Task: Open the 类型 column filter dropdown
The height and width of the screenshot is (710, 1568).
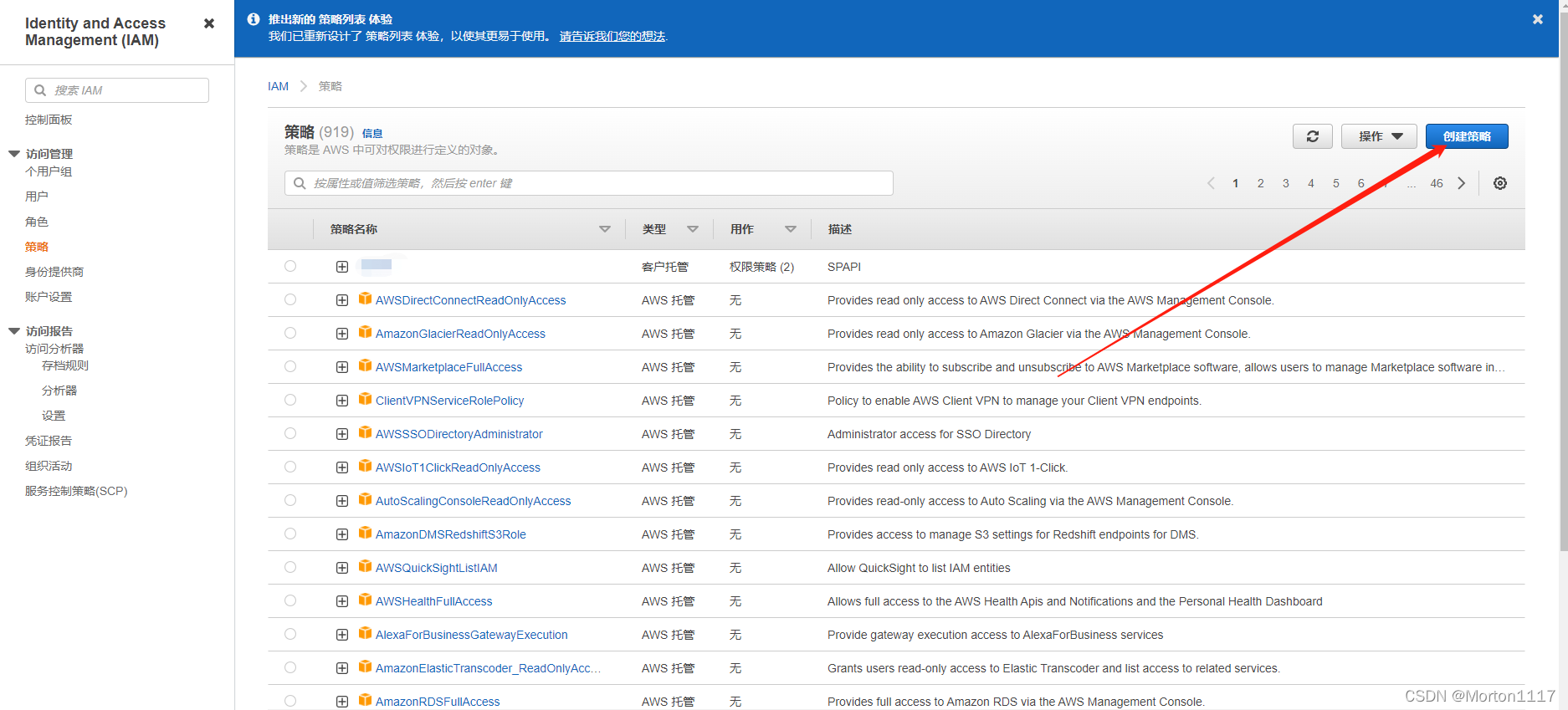Action: point(693,229)
